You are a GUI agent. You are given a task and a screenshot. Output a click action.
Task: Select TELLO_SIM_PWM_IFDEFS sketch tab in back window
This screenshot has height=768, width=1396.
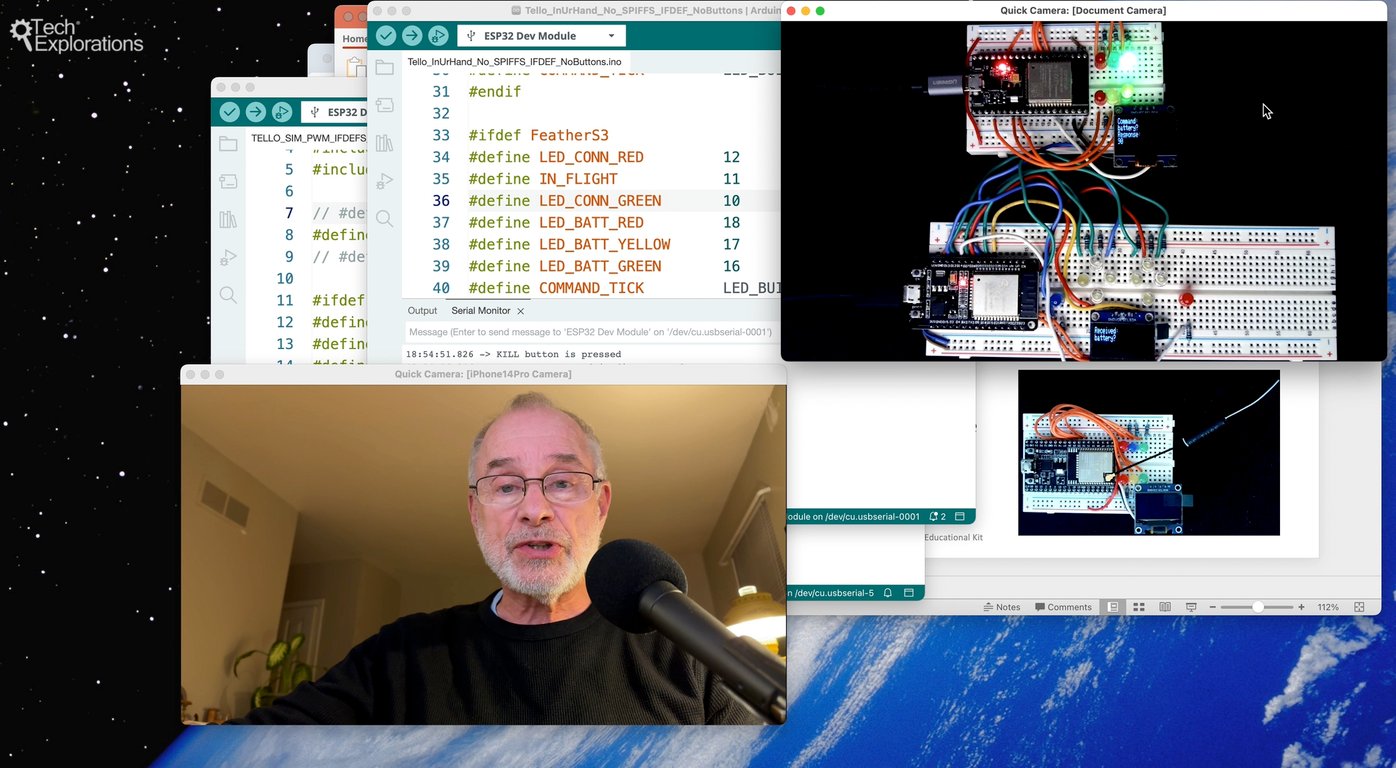pos(309,138)
